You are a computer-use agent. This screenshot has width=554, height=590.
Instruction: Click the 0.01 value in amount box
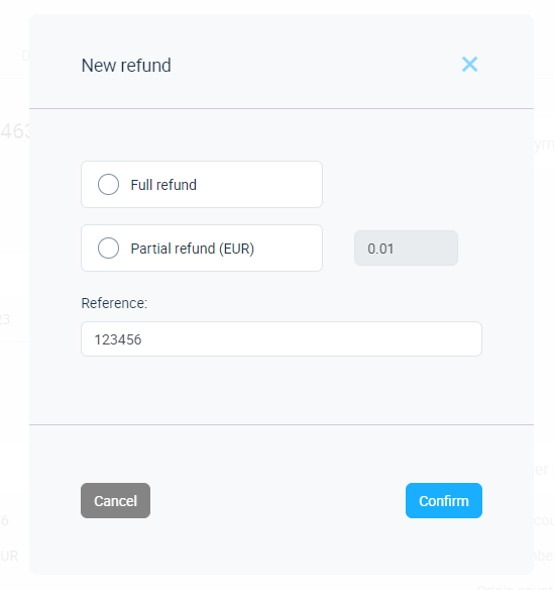[380, 249]
